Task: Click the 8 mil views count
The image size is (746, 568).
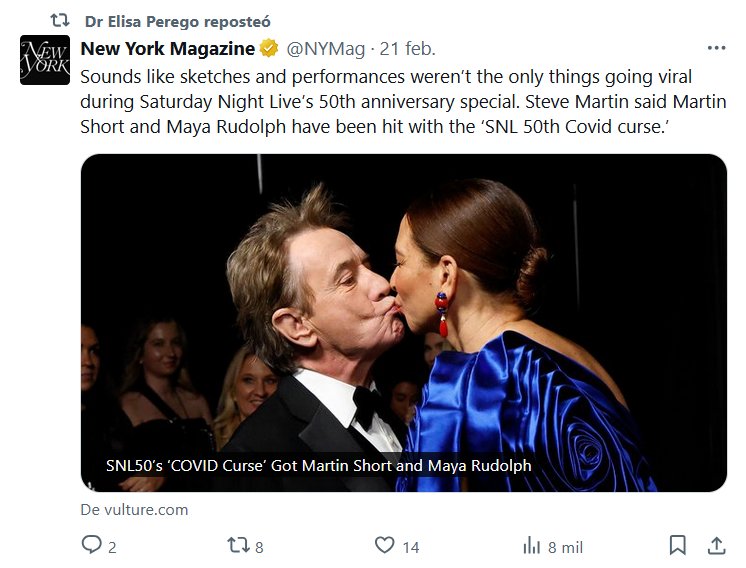Action: click(x=565, y=547)
